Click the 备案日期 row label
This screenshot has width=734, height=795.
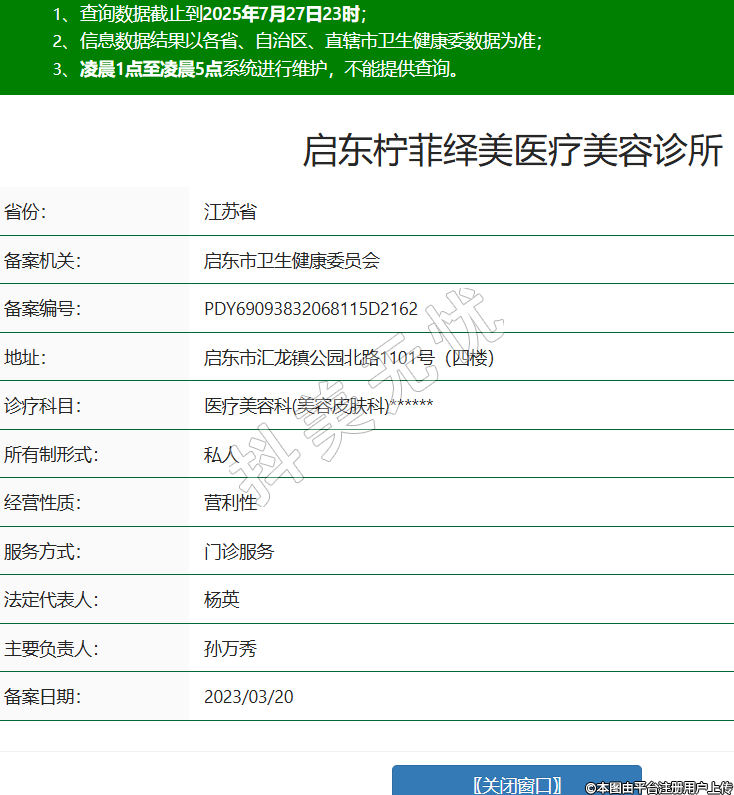pos(42,697)
